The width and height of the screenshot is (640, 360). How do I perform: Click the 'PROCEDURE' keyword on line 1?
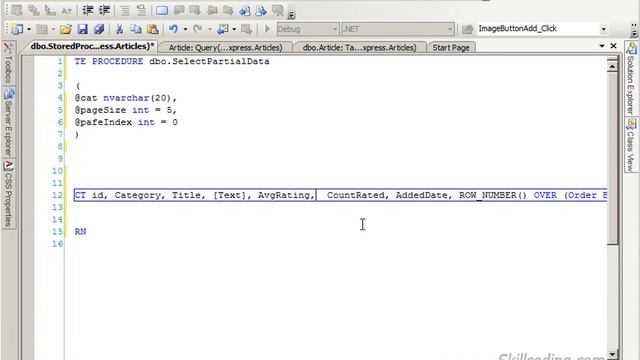118,62
